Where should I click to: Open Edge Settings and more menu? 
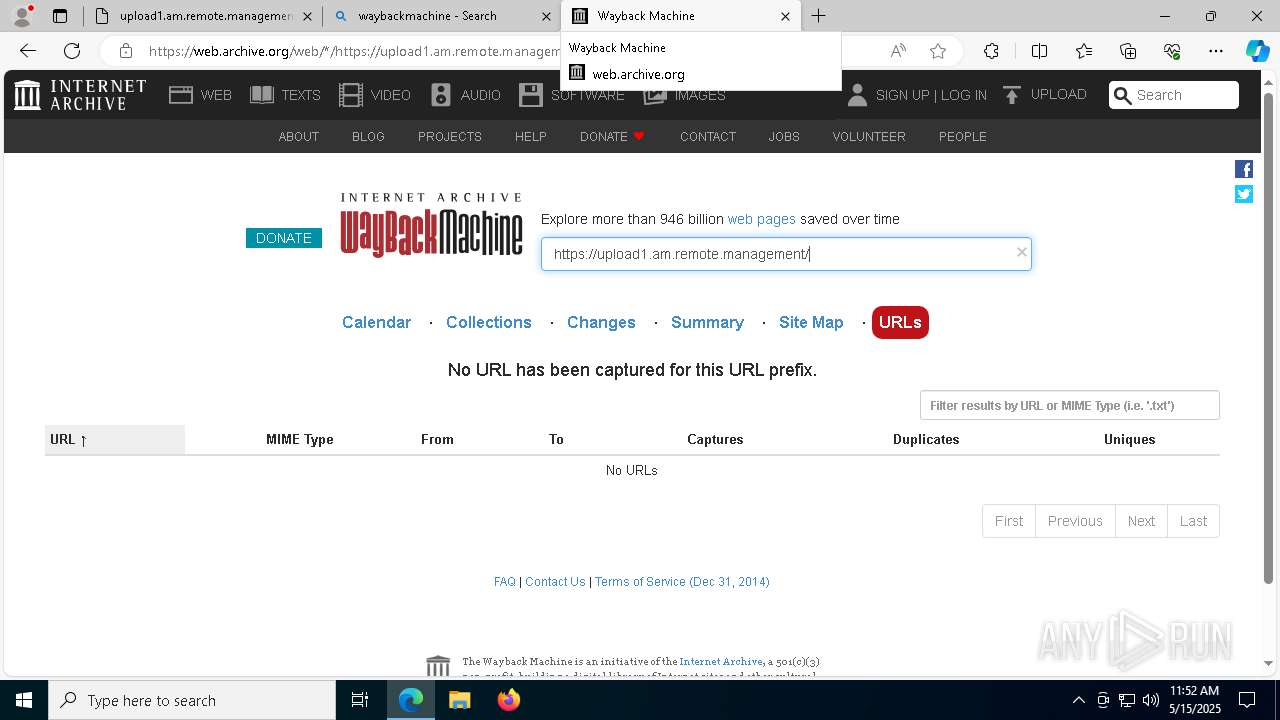point(1216,51)
